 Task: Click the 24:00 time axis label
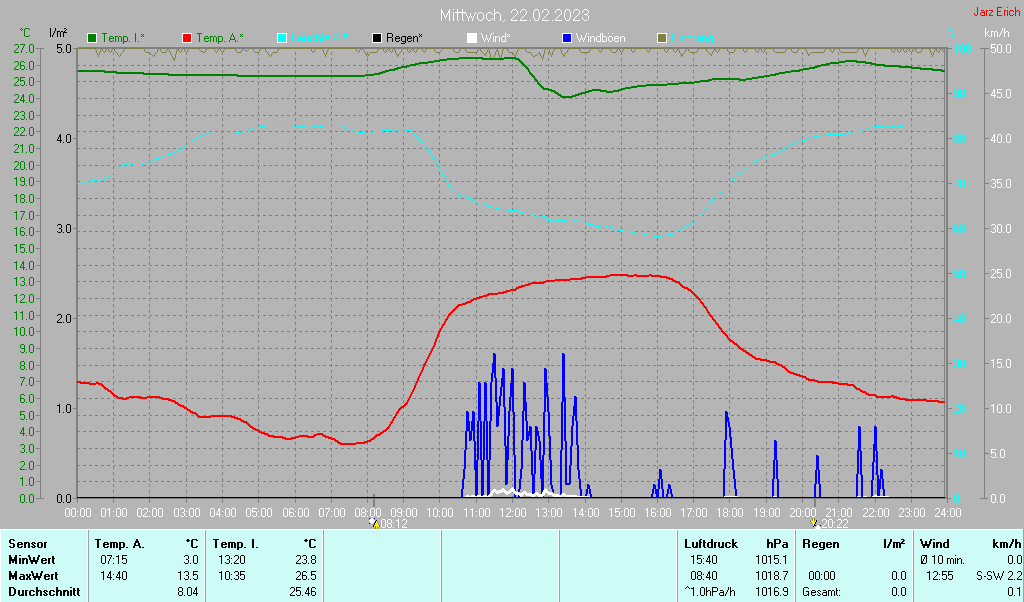click(x=947, y=513)
